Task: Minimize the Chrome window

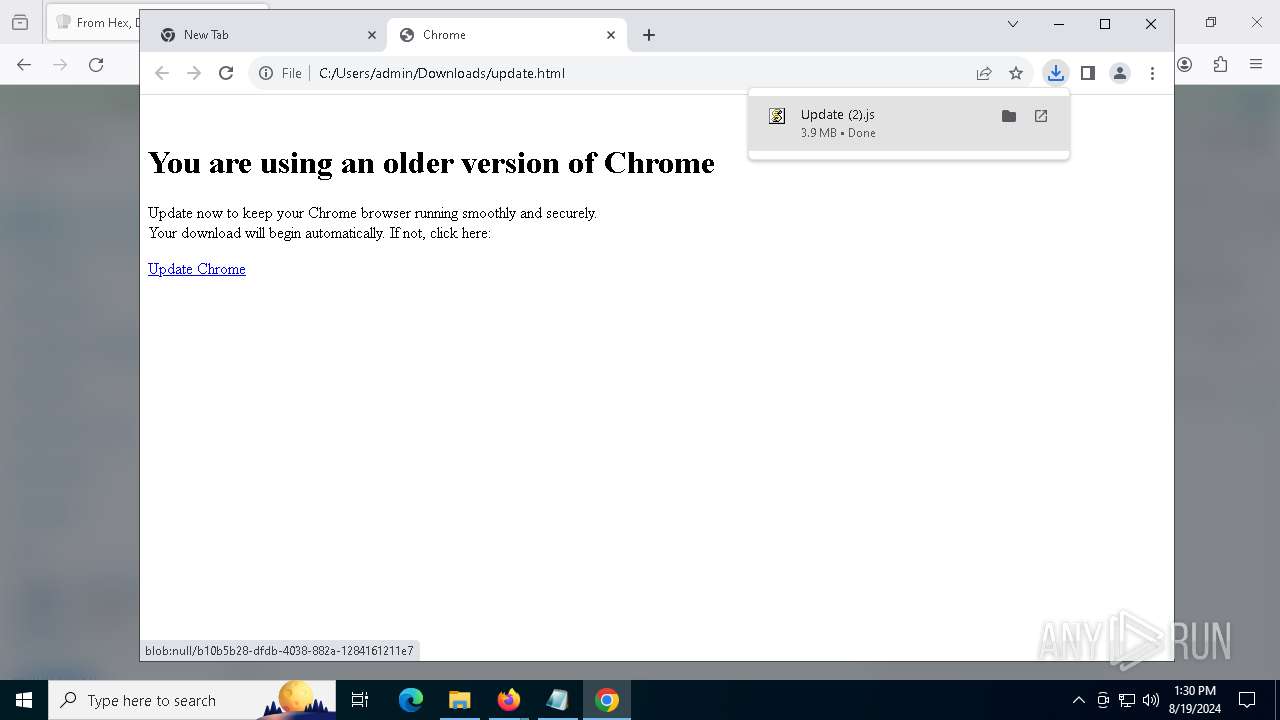Action: point(1059,24)
